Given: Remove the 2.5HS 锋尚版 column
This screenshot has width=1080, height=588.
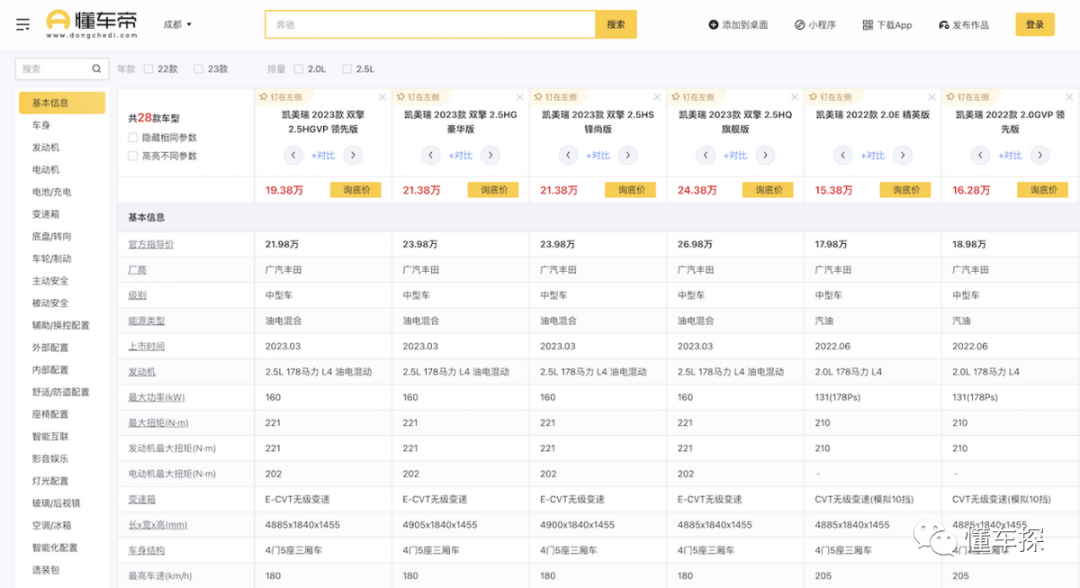Looking at the screenshot, I should [657, 97].
